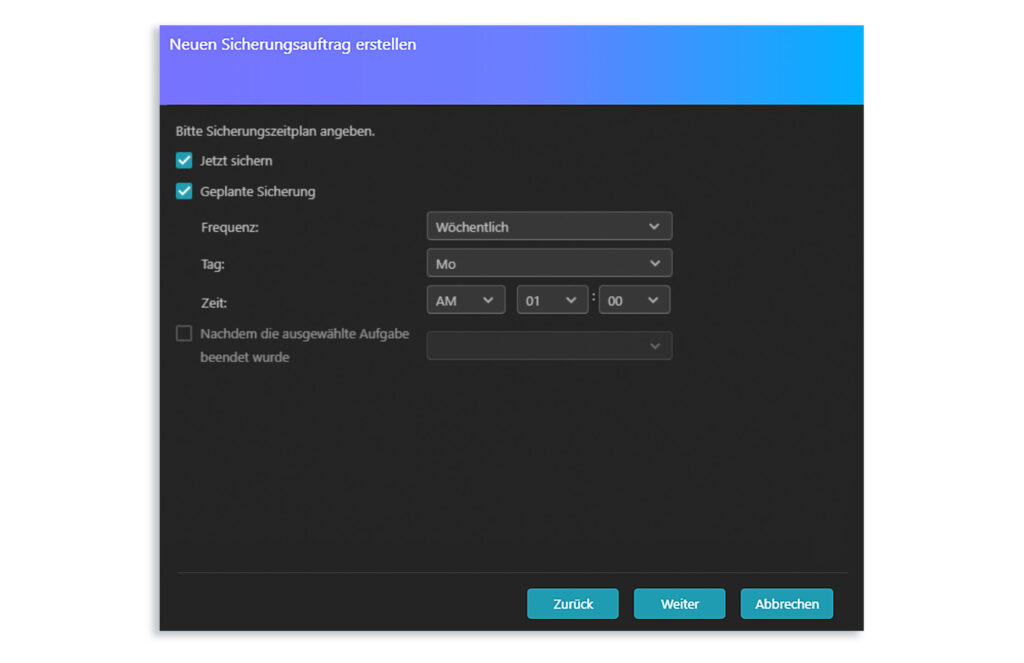Click the chevron arrow in Frequenz field
The height and width of the screenshot is (663, 1024).
coord(654,226)
